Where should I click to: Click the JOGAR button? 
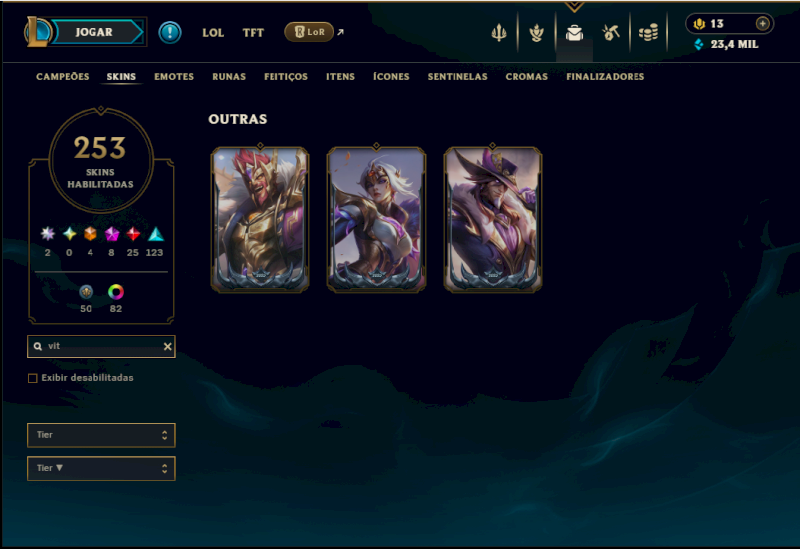pyautogui.click(x=94, y=32)
